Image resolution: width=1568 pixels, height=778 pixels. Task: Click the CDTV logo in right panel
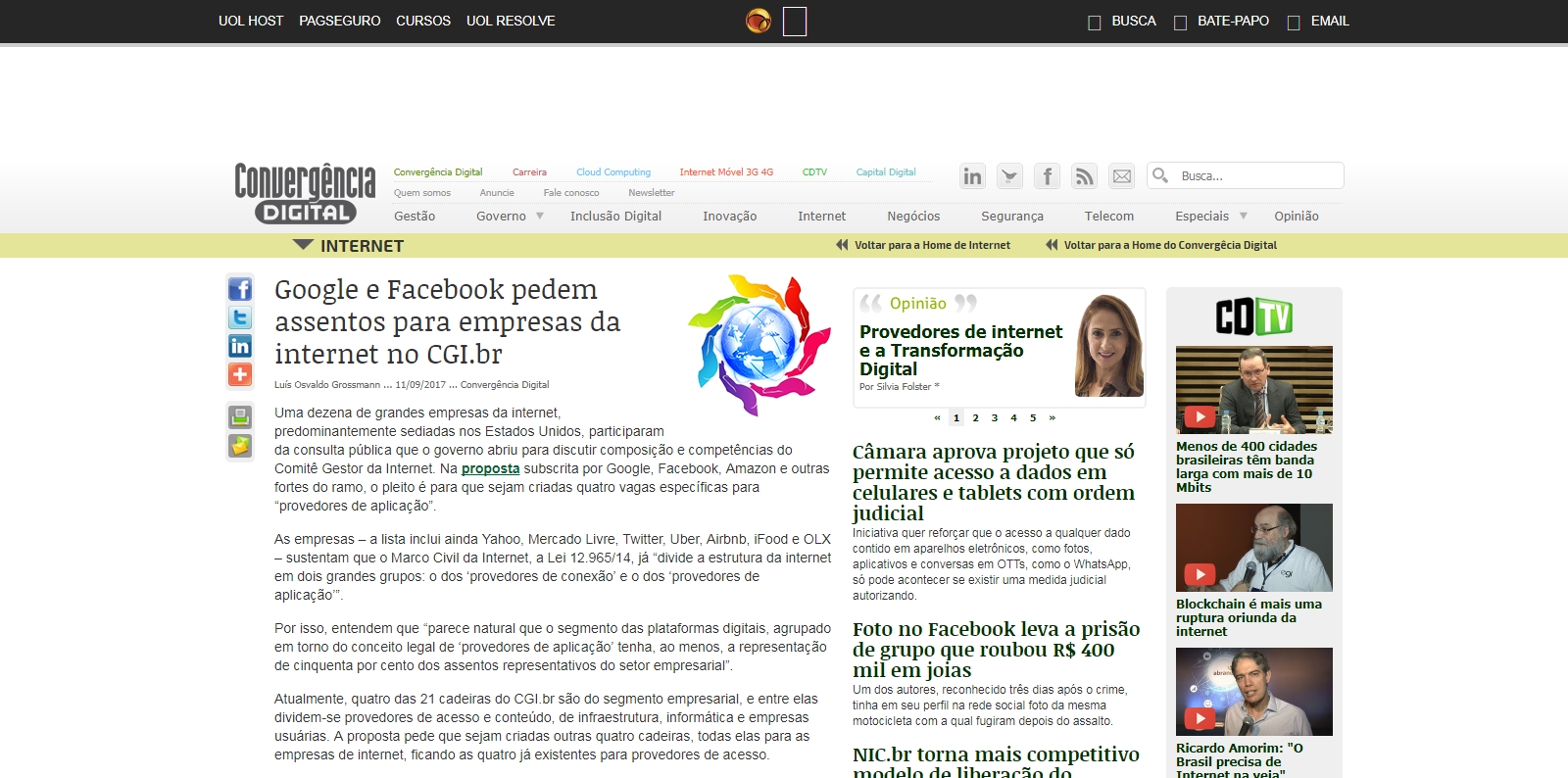pos(1253,316)
